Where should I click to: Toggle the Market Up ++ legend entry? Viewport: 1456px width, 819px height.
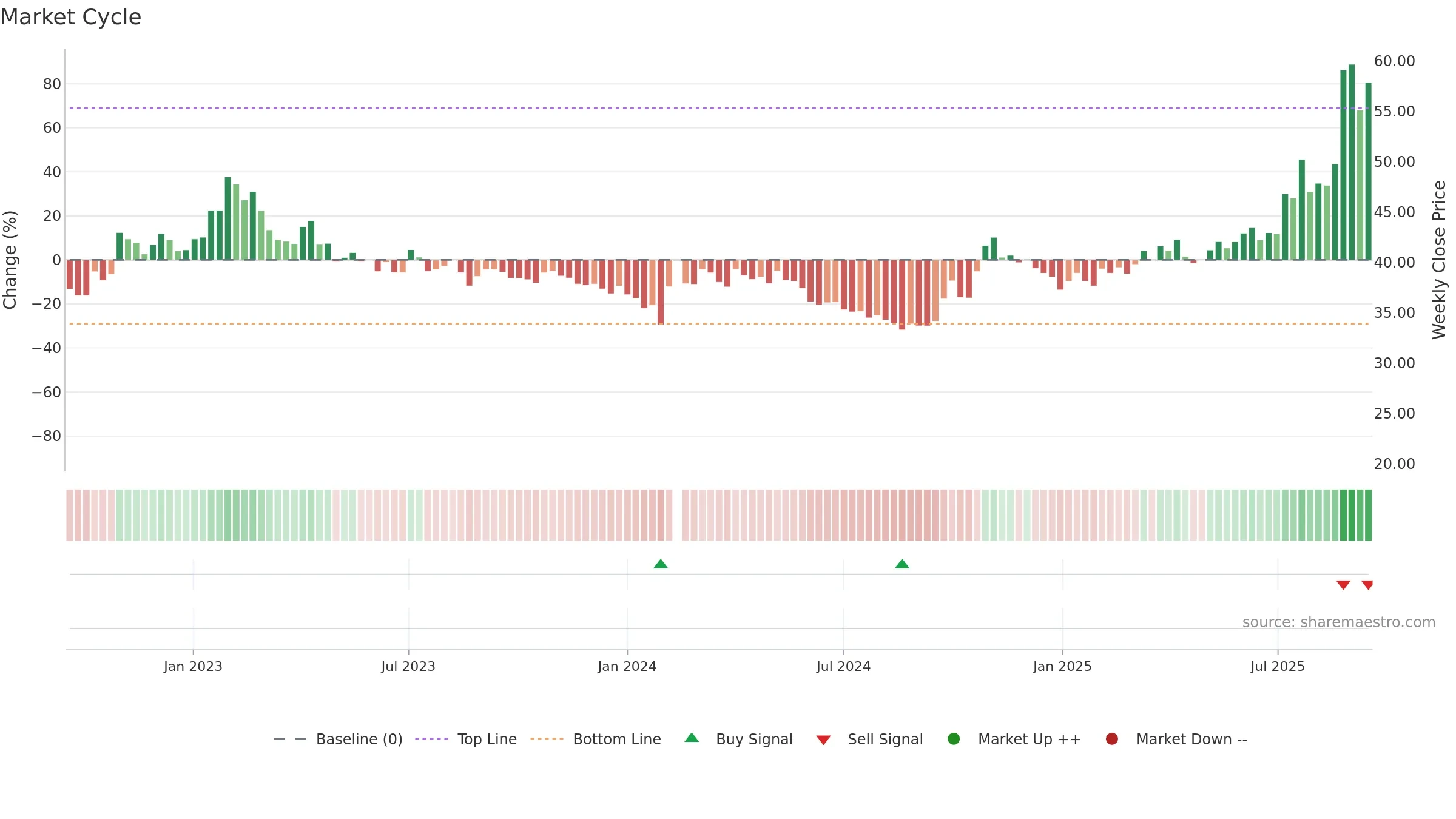(x=1014, y=739)
